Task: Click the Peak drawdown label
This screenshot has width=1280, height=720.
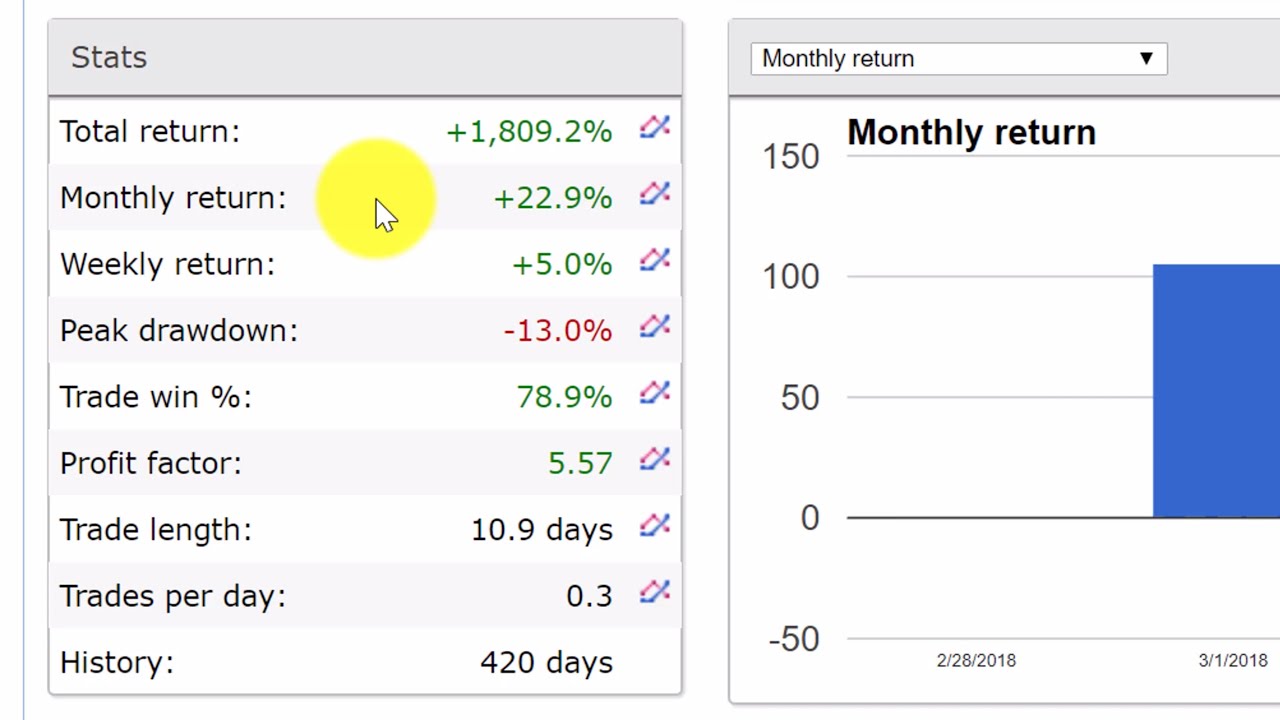Action: coord(179,331)
